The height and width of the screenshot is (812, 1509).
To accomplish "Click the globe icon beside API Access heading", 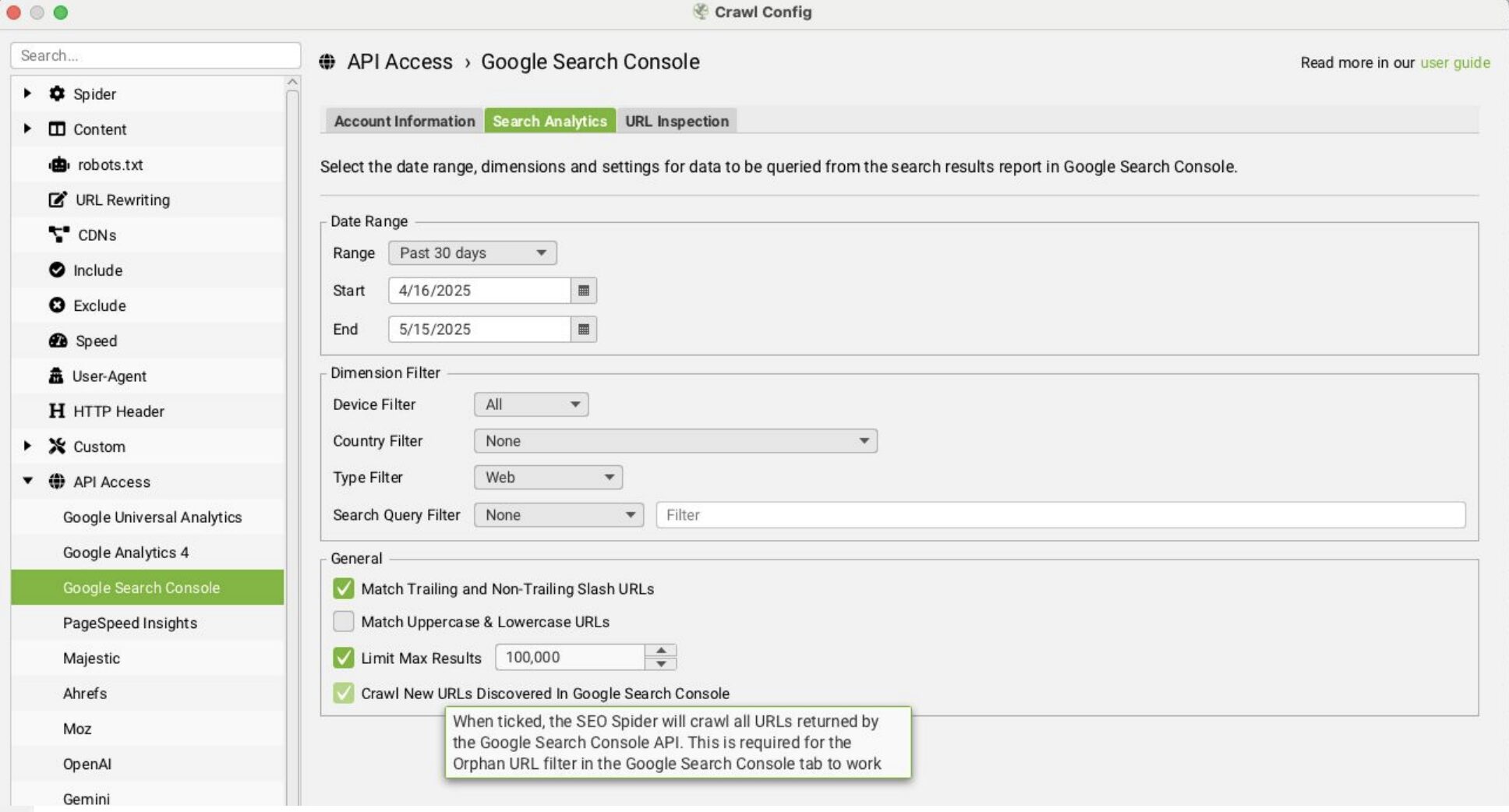I will point(327,62).
